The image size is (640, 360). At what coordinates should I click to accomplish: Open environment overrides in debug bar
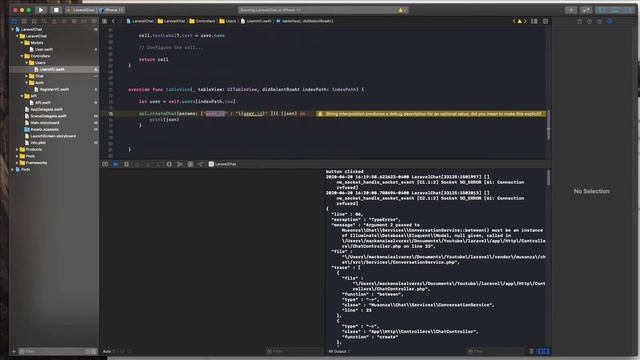coord(190,164)
